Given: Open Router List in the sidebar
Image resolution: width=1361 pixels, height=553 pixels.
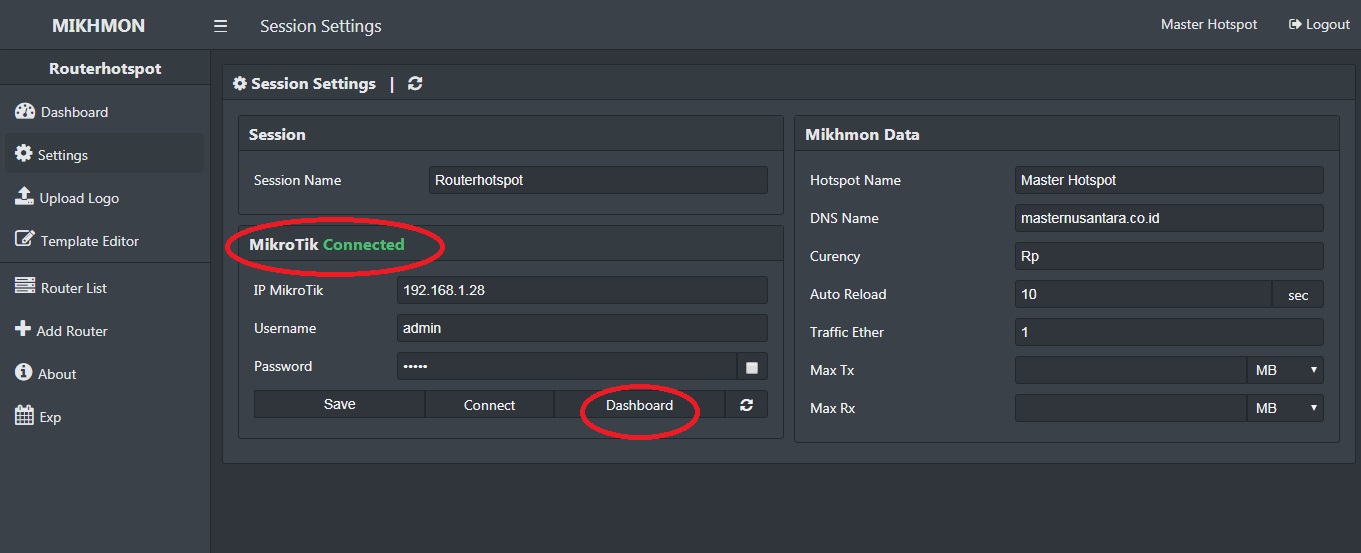Looking at the screenshot, I should (104, 288).
